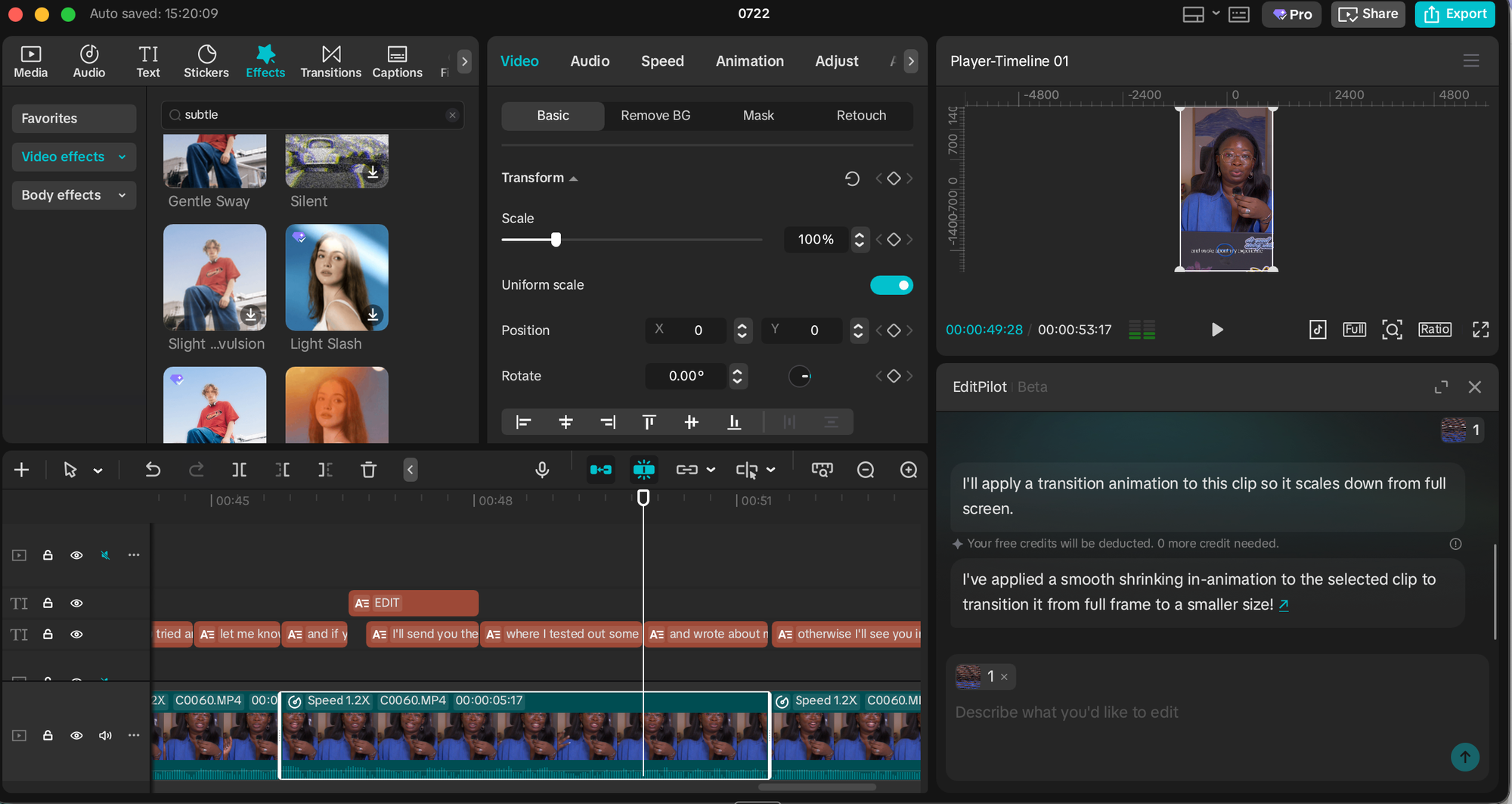Show more tabs in the inspector
Viewport: 1512px width, 804px height.
[x=911, y=61]
